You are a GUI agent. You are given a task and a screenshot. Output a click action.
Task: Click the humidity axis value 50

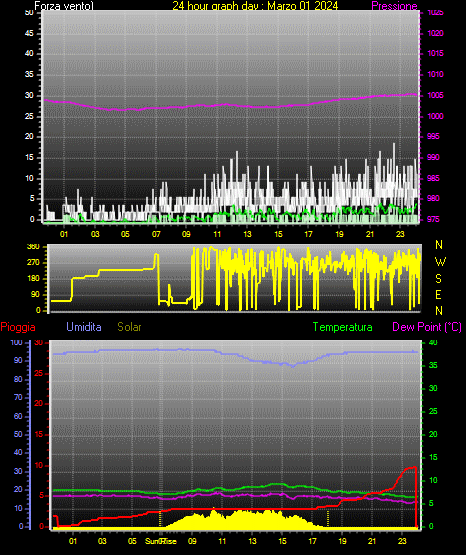tap(18, 434)
